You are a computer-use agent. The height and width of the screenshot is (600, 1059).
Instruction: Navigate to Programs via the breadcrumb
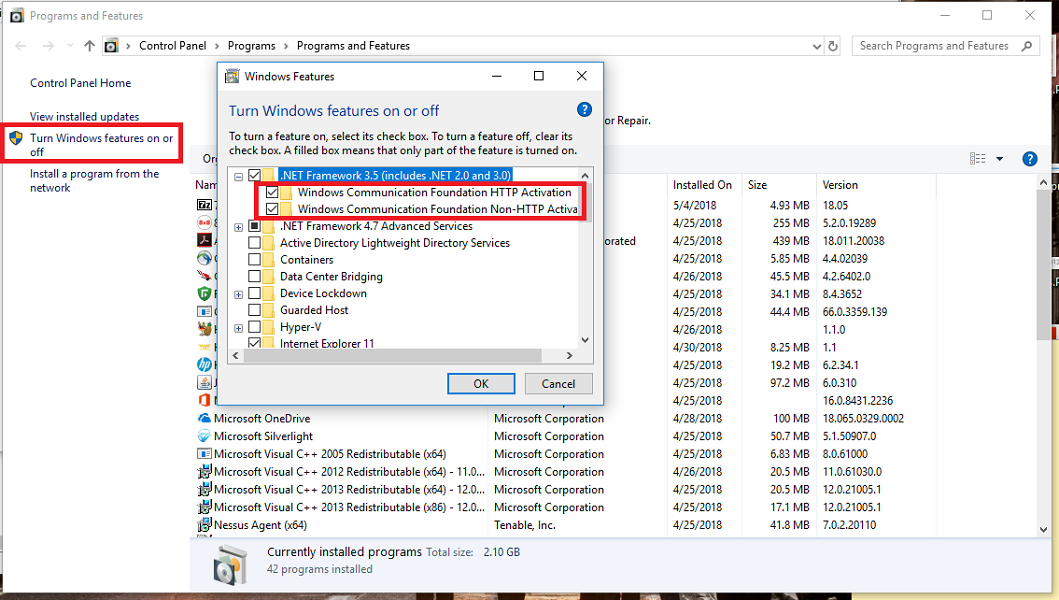tap(251, 45)
